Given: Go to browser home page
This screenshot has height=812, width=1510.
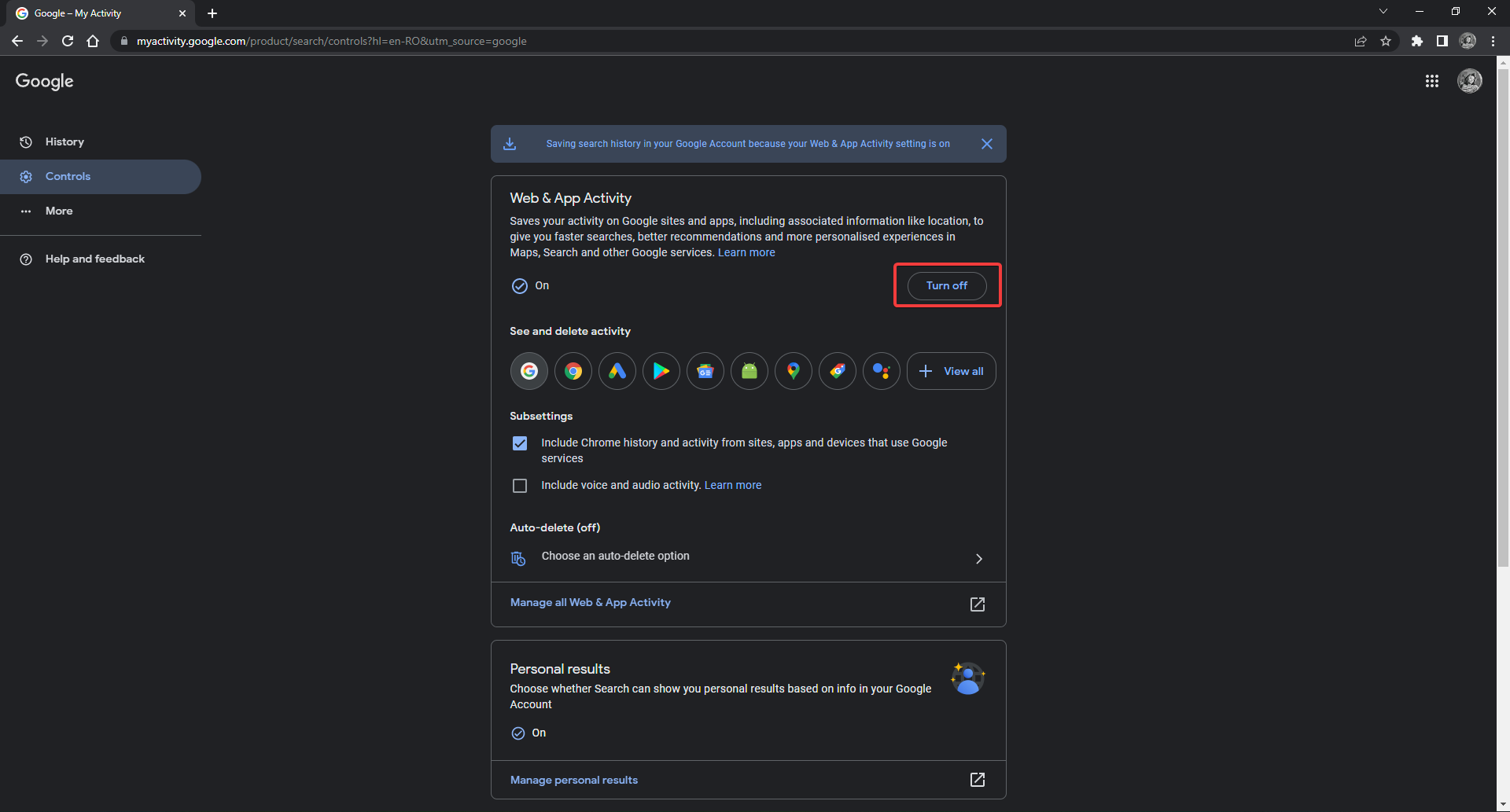Looking at the screenshot, I should pos(93,41).
